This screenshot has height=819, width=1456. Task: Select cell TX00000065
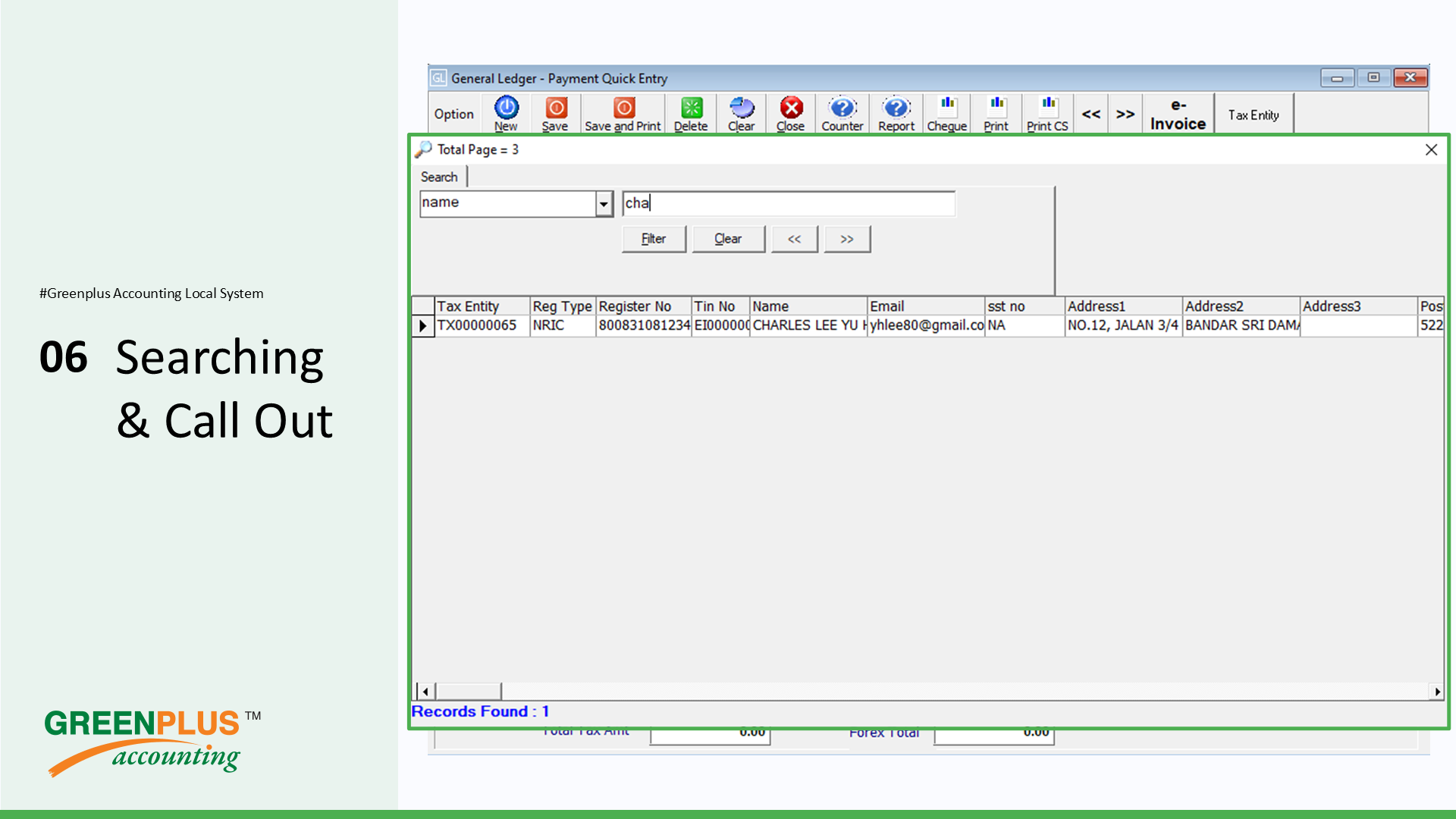pos(482,326)
